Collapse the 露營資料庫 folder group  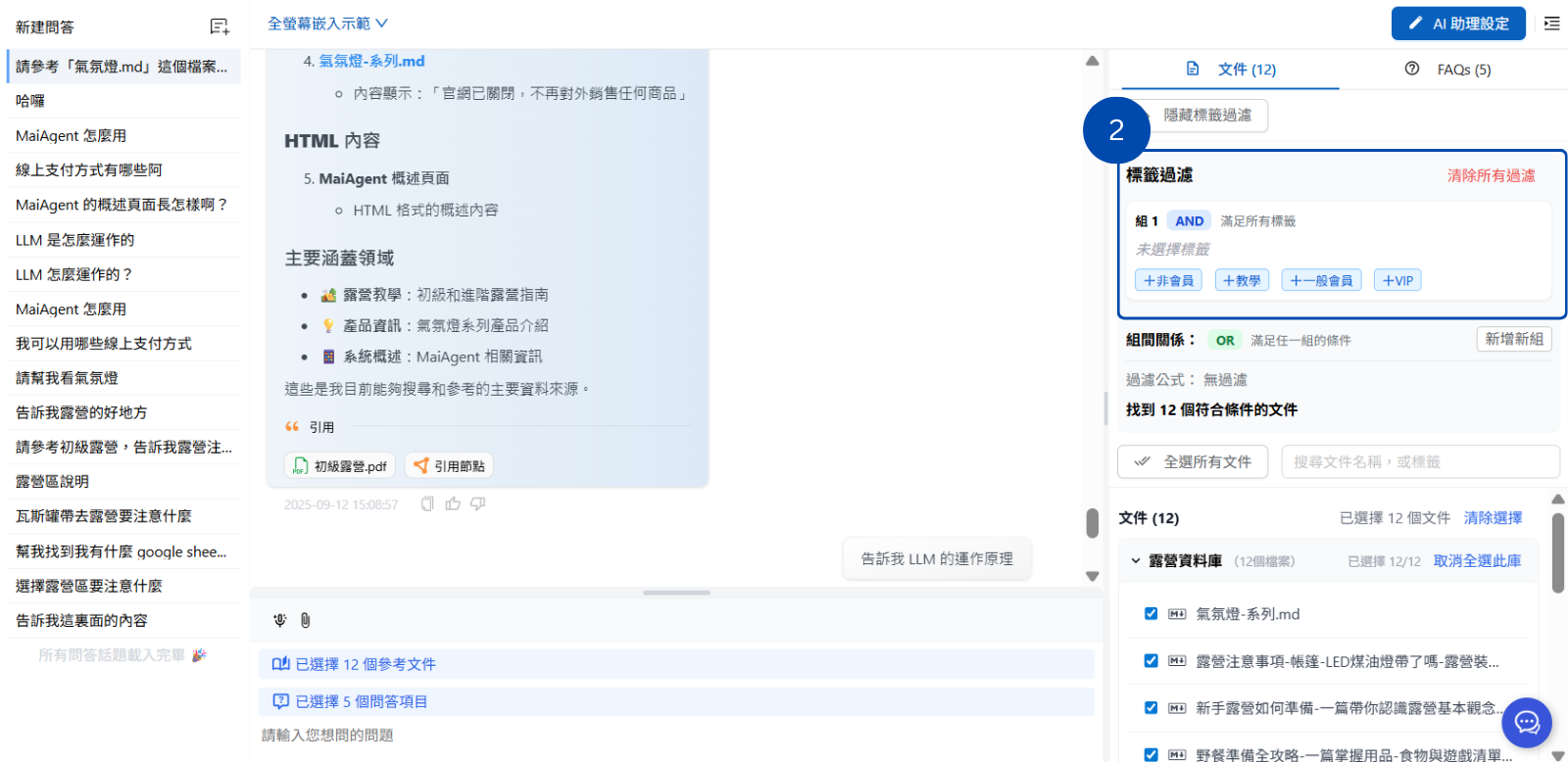click(1136, 561)
